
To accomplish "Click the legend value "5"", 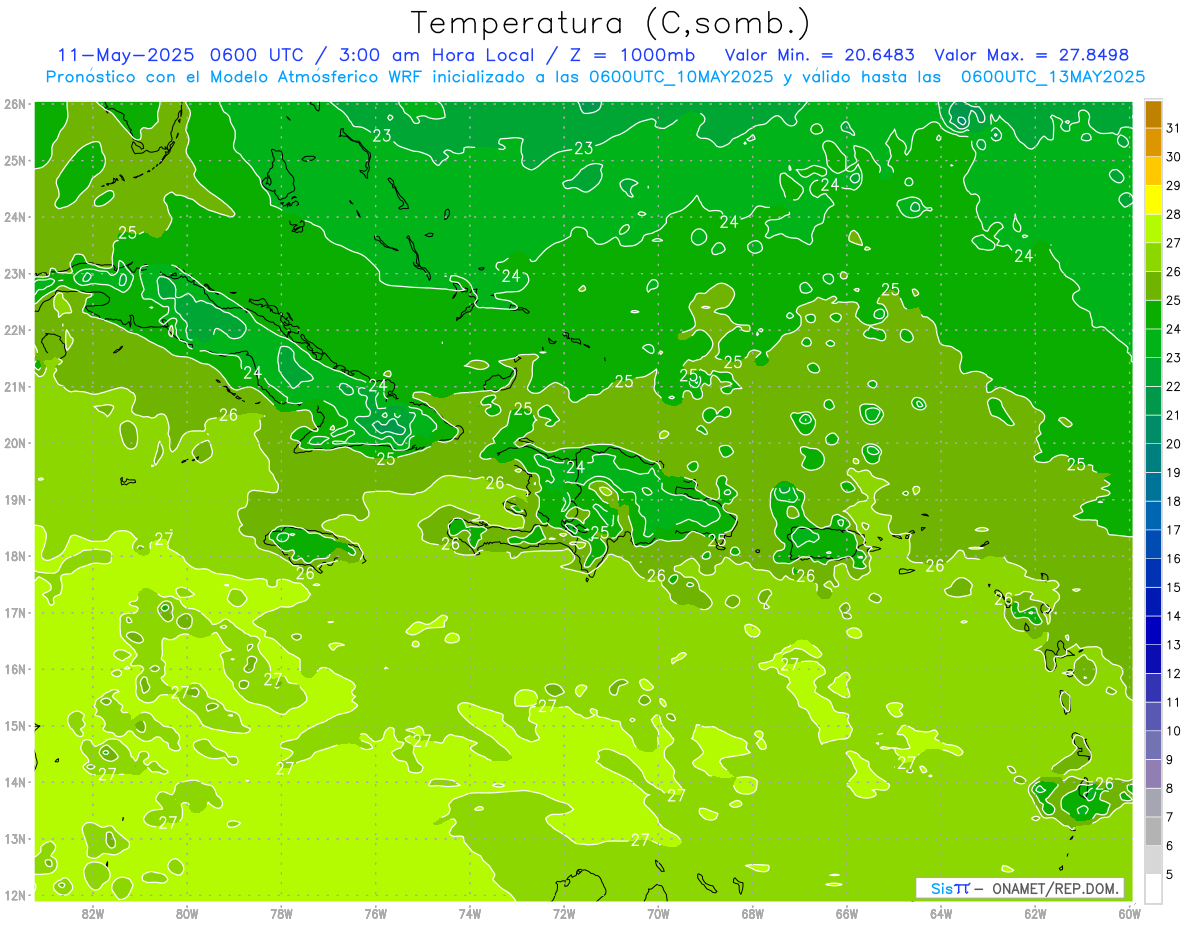I will (x=1171, y=874).
